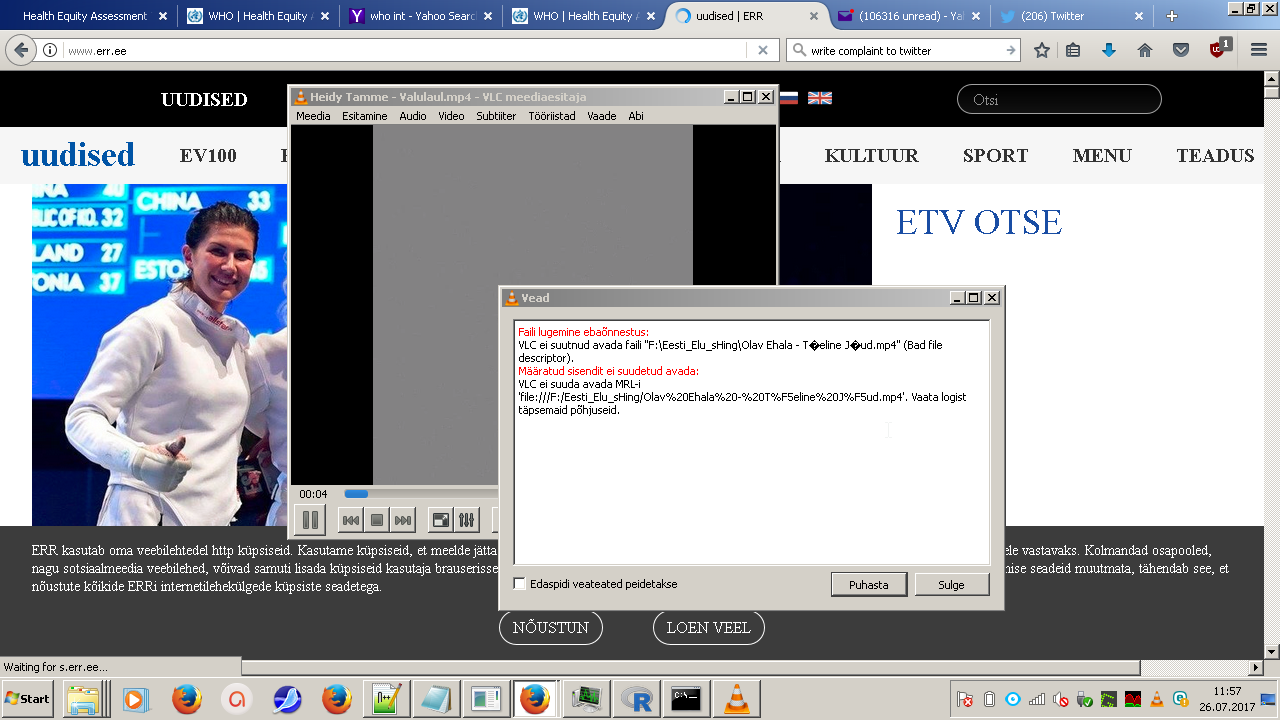Click the Puhasta button in error dialog
The height and width of the screenshot is (720, 1280).
[868, 585]
